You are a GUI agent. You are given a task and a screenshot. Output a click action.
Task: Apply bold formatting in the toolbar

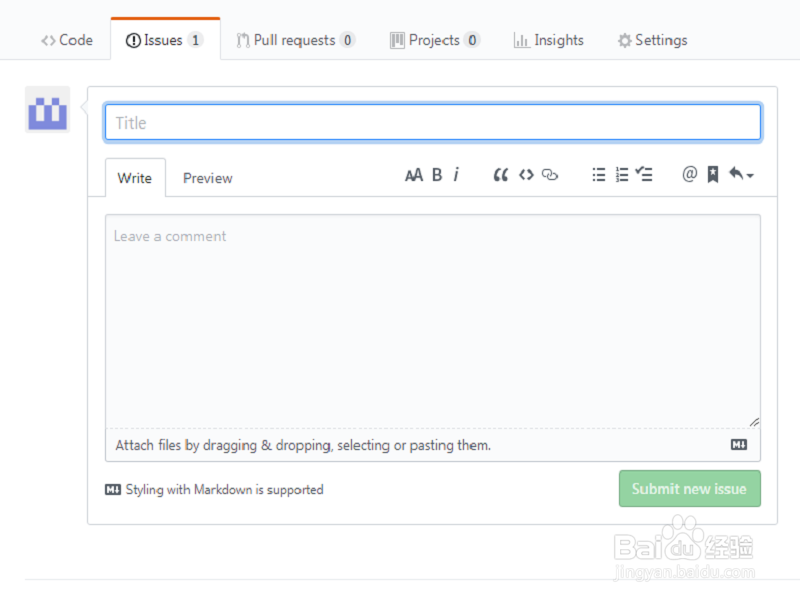tap(437, 174)
